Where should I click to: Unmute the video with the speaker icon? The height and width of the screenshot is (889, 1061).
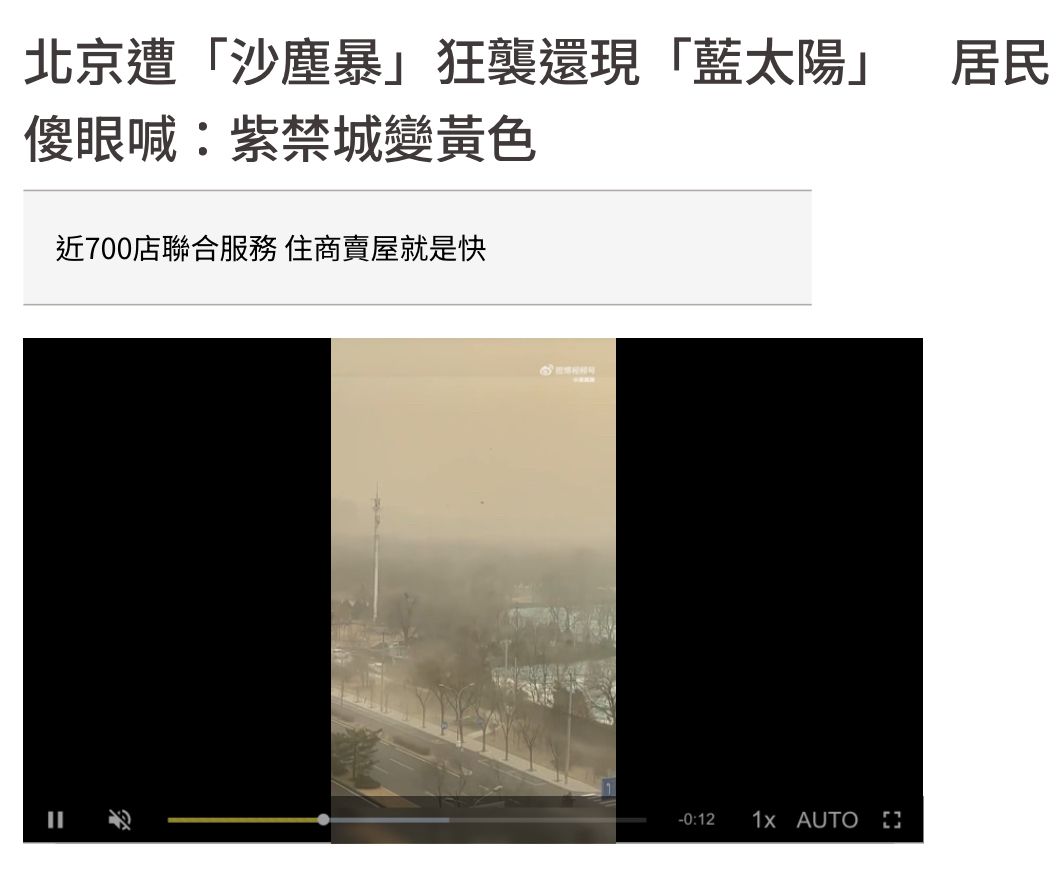tap(120, 820)
